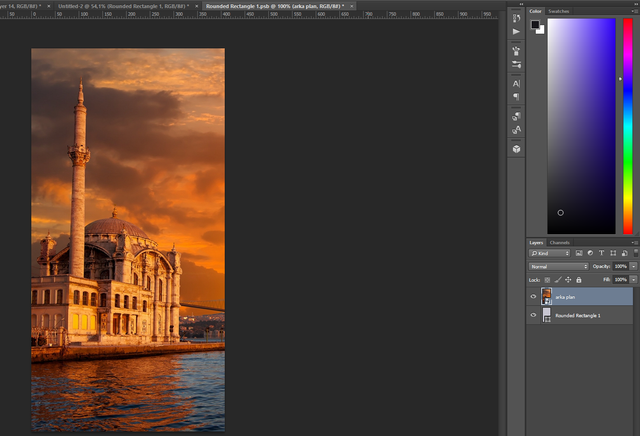Open the Paragraph panel icon

[516, 97]
